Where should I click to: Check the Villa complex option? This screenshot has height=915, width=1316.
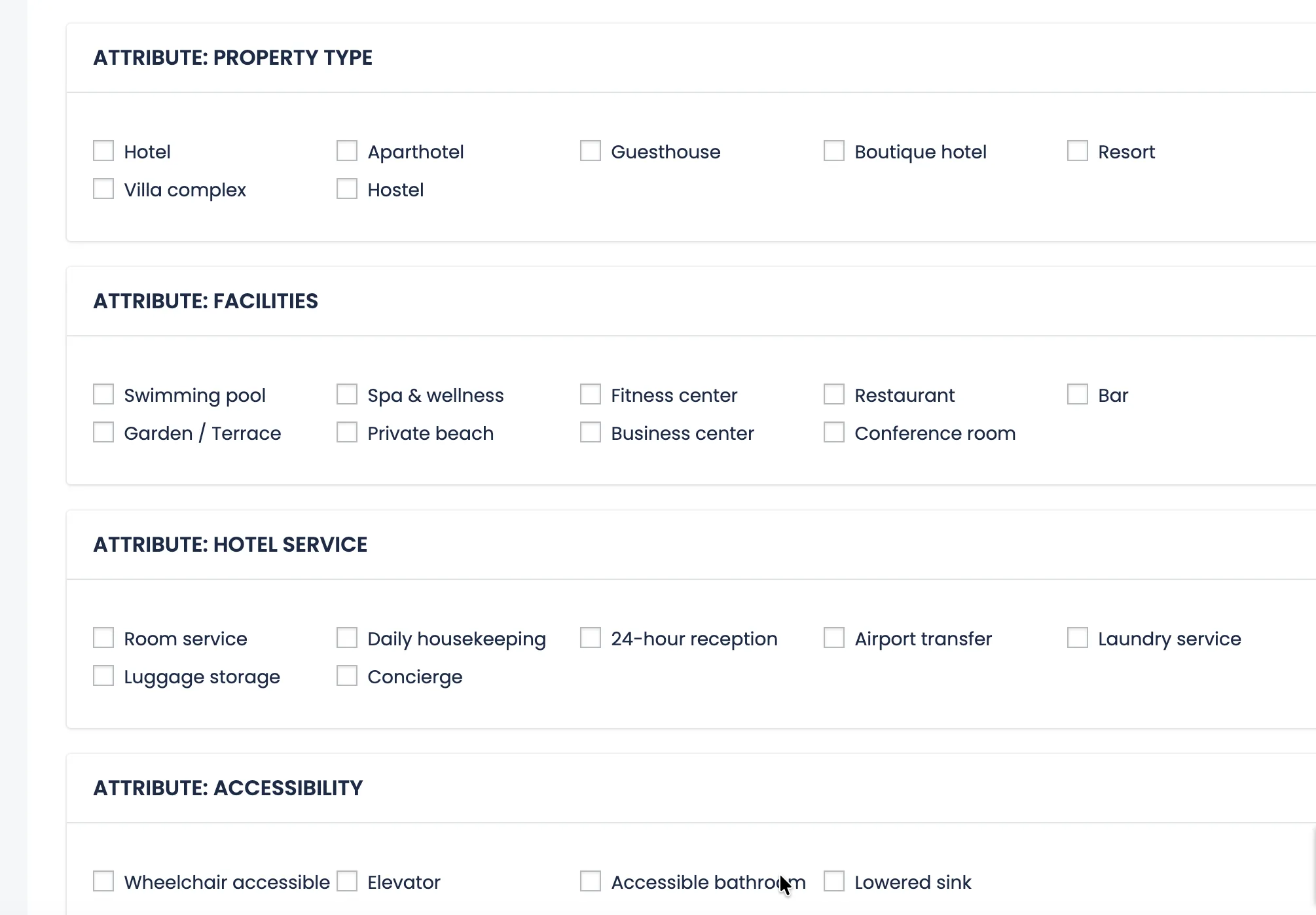(x=103, y=188)
